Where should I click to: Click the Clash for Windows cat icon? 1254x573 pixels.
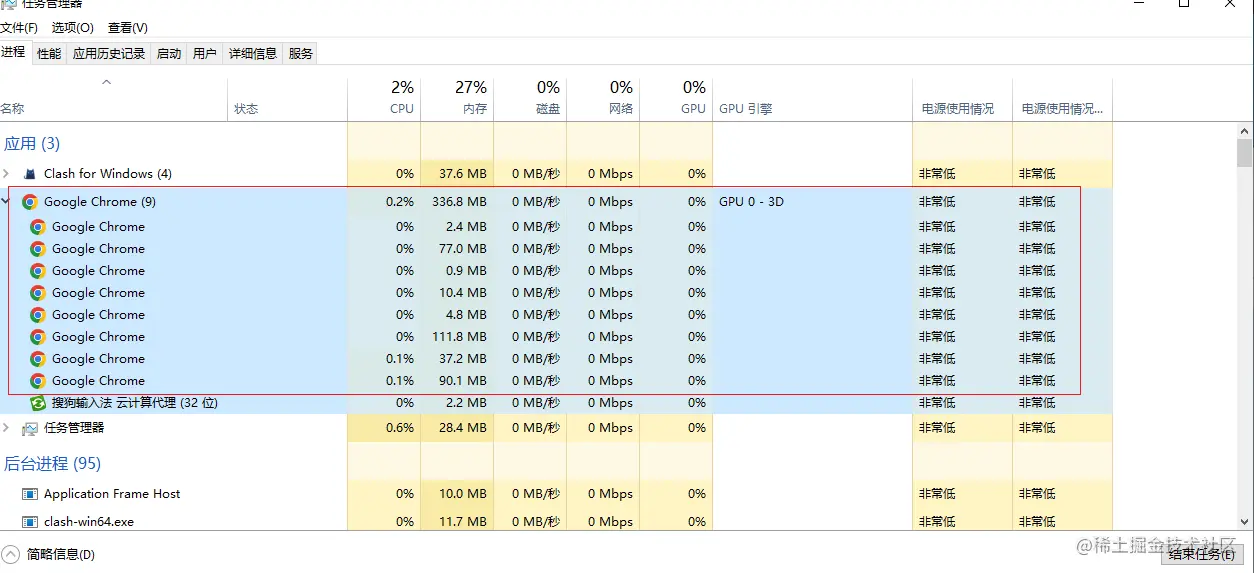coord(30,174)
